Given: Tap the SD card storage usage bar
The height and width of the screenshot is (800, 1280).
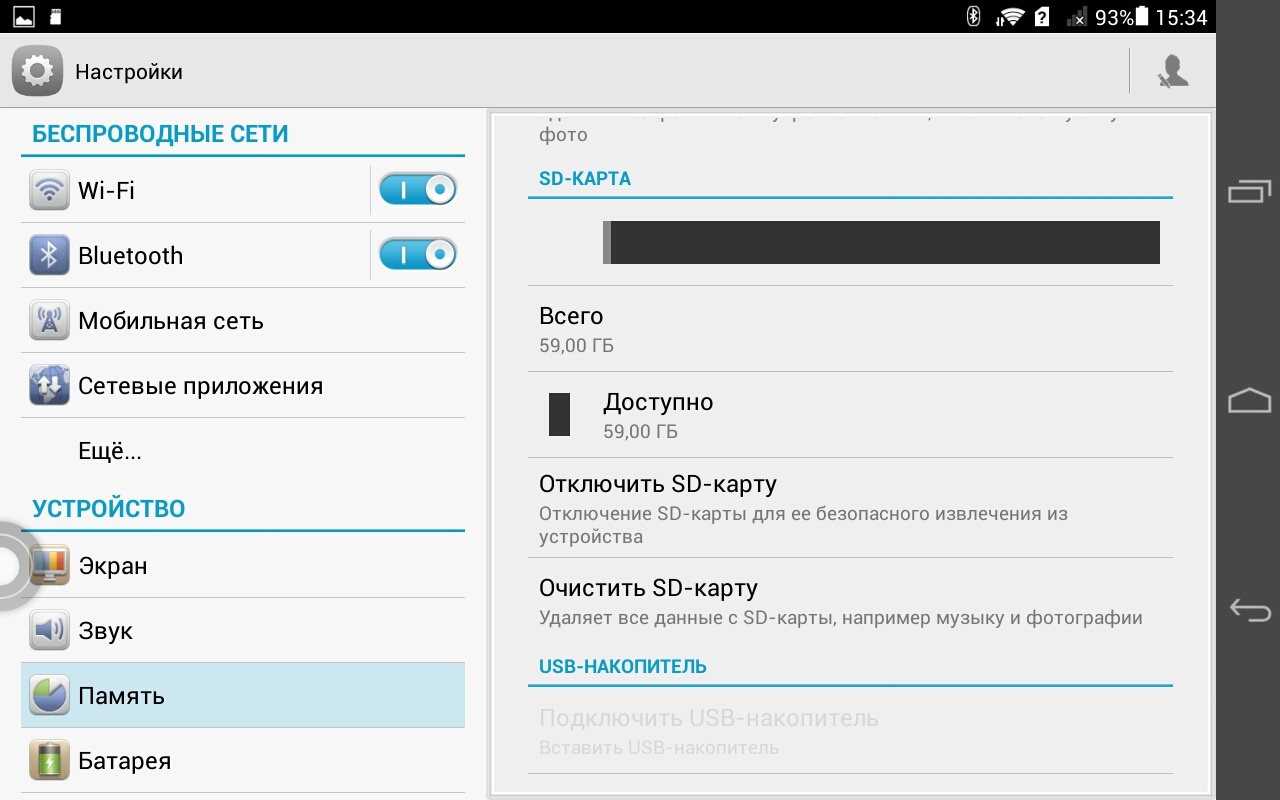Looking at the screenshot, I should pyautogui.click(x=880, y=243).
